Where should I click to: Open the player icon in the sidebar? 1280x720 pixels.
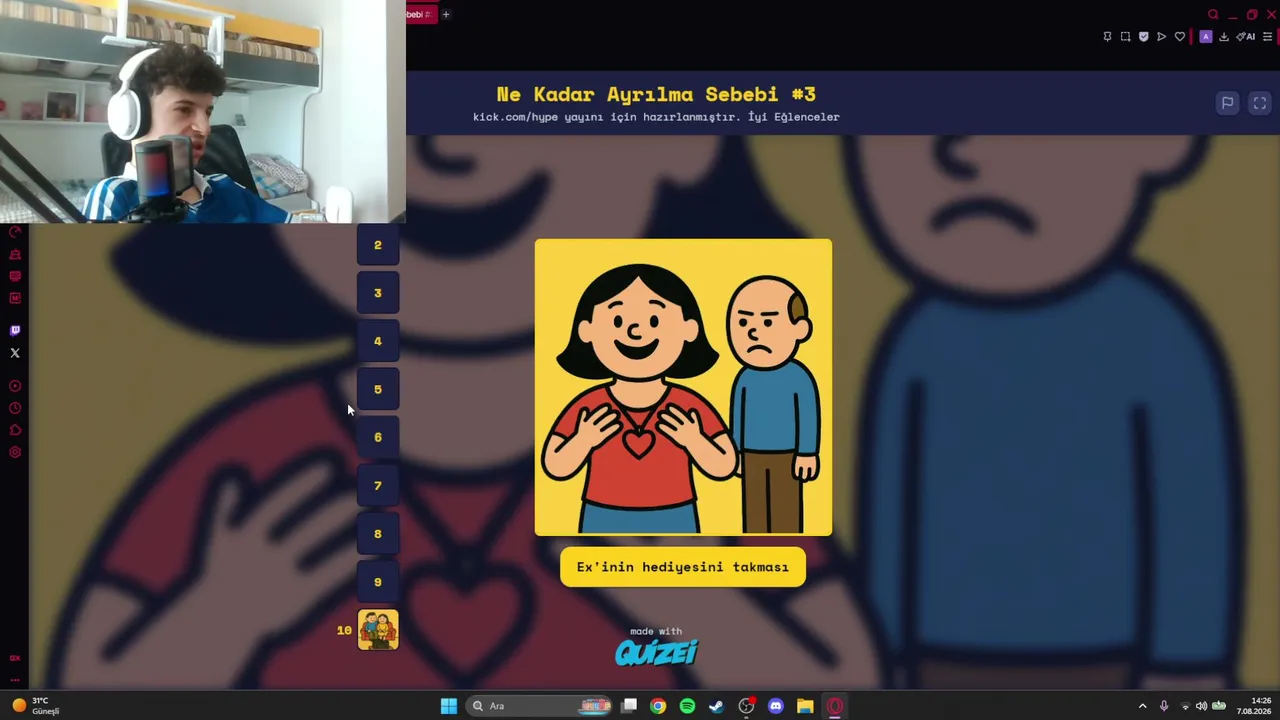(15, 386)
